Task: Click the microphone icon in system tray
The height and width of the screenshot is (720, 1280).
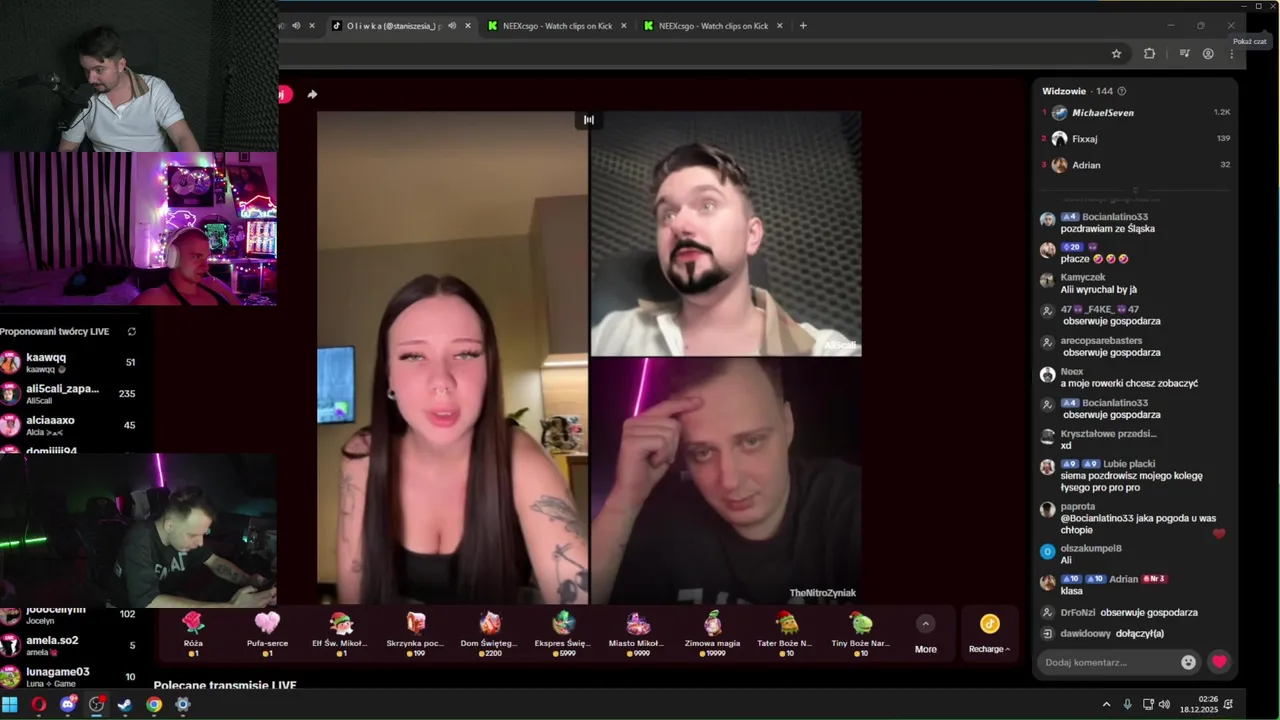Action: [x=1128, y=704]
